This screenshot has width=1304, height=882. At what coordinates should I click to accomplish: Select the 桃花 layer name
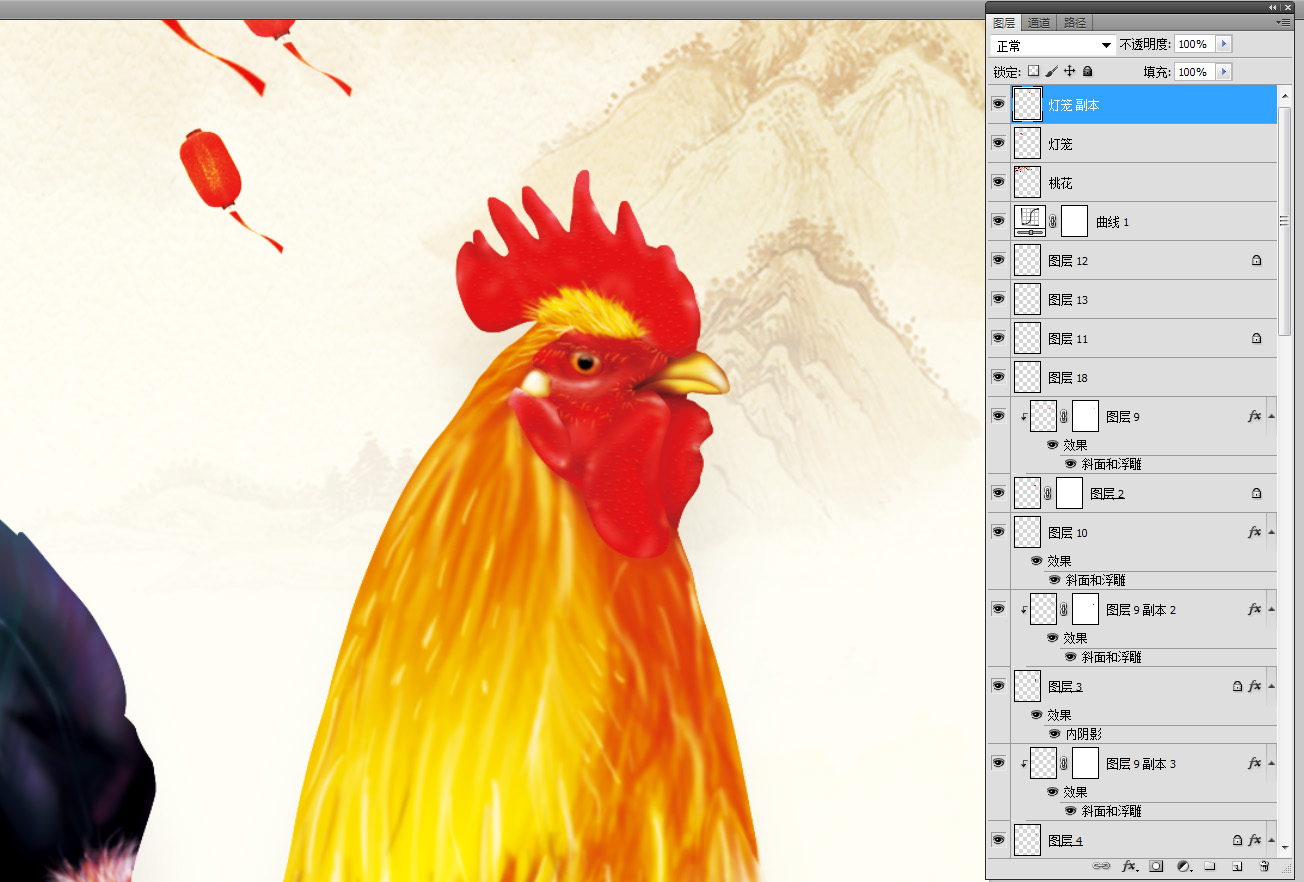(x=1060, y=183)
